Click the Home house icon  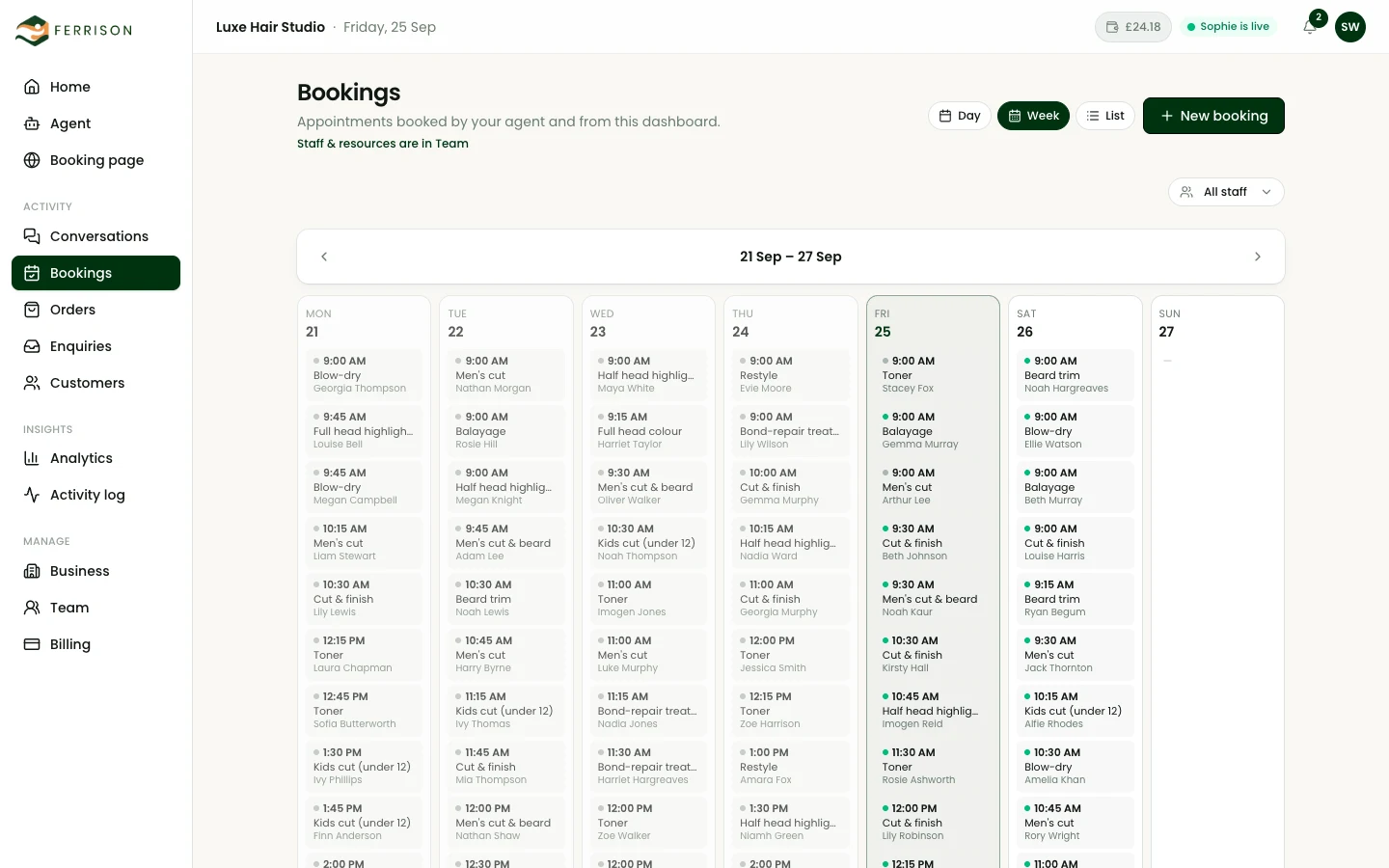pos(32,87)
